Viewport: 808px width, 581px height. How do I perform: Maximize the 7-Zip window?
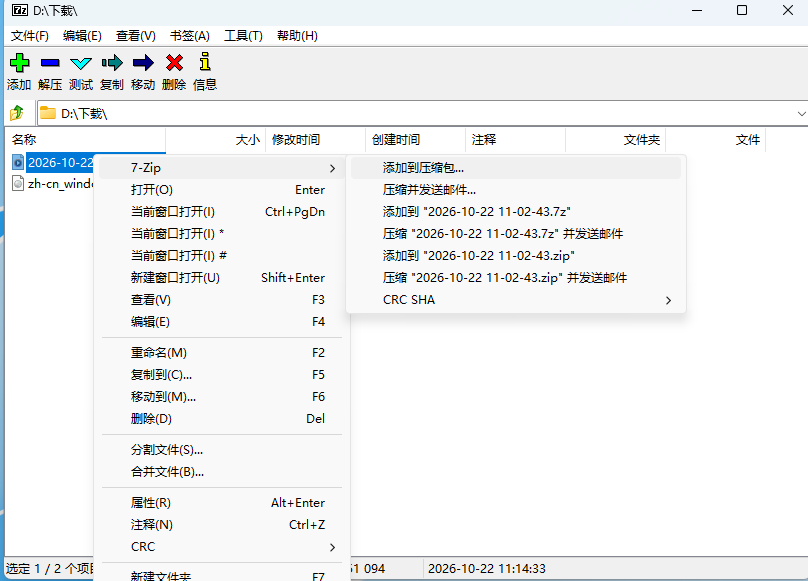(x=742, y=10)
